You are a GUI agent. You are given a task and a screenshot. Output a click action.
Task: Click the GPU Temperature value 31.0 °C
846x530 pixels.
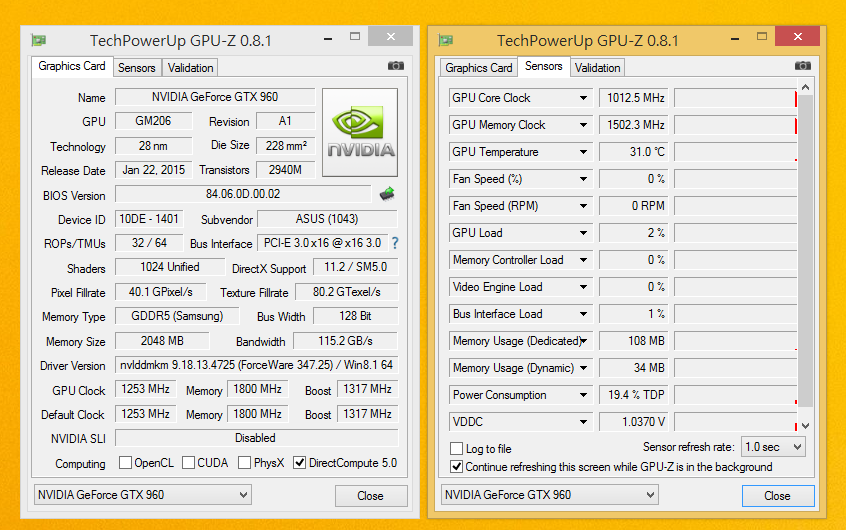(x=634, y=152)
